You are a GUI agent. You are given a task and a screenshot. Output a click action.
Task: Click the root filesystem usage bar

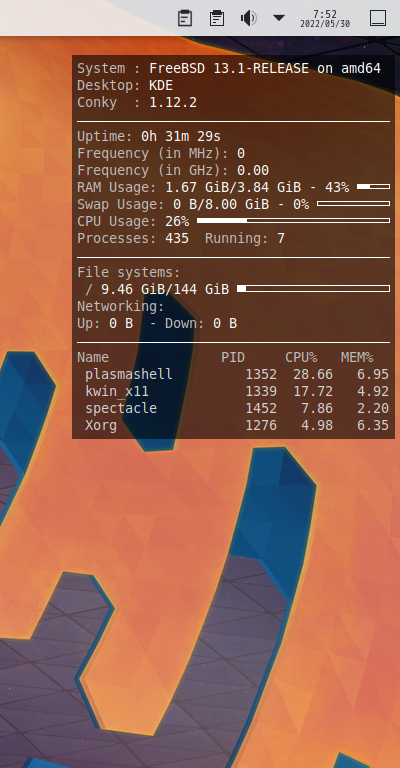(x=313, y=288)
